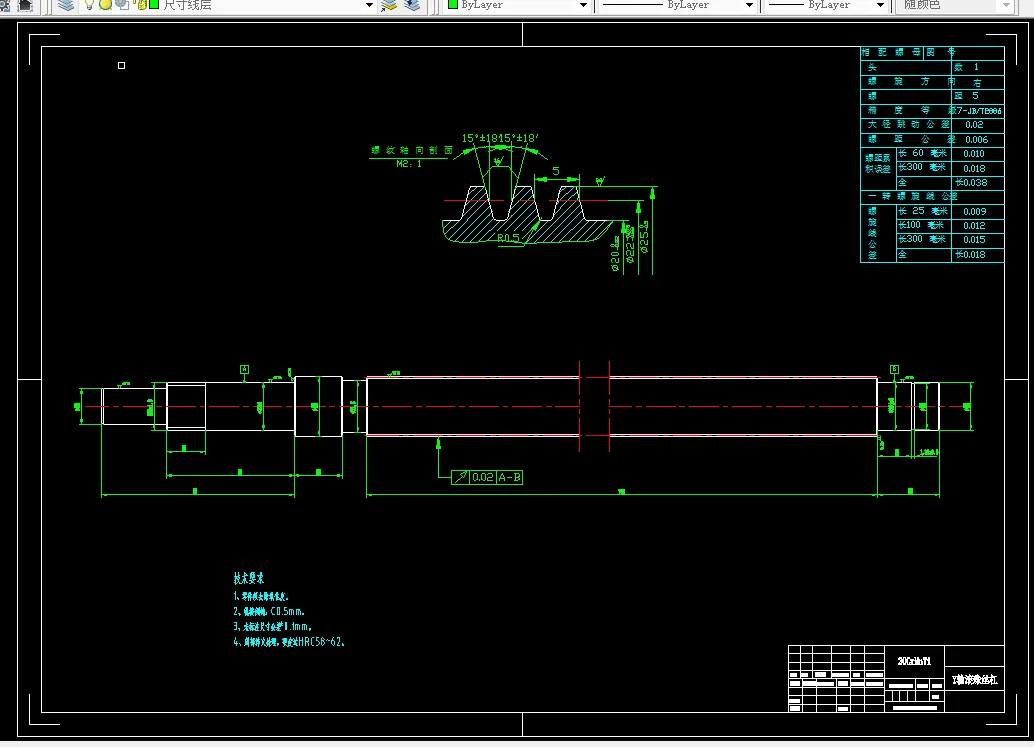
Task: Click the workspace house icon in toolbar
Action: (x=25, y=5)
